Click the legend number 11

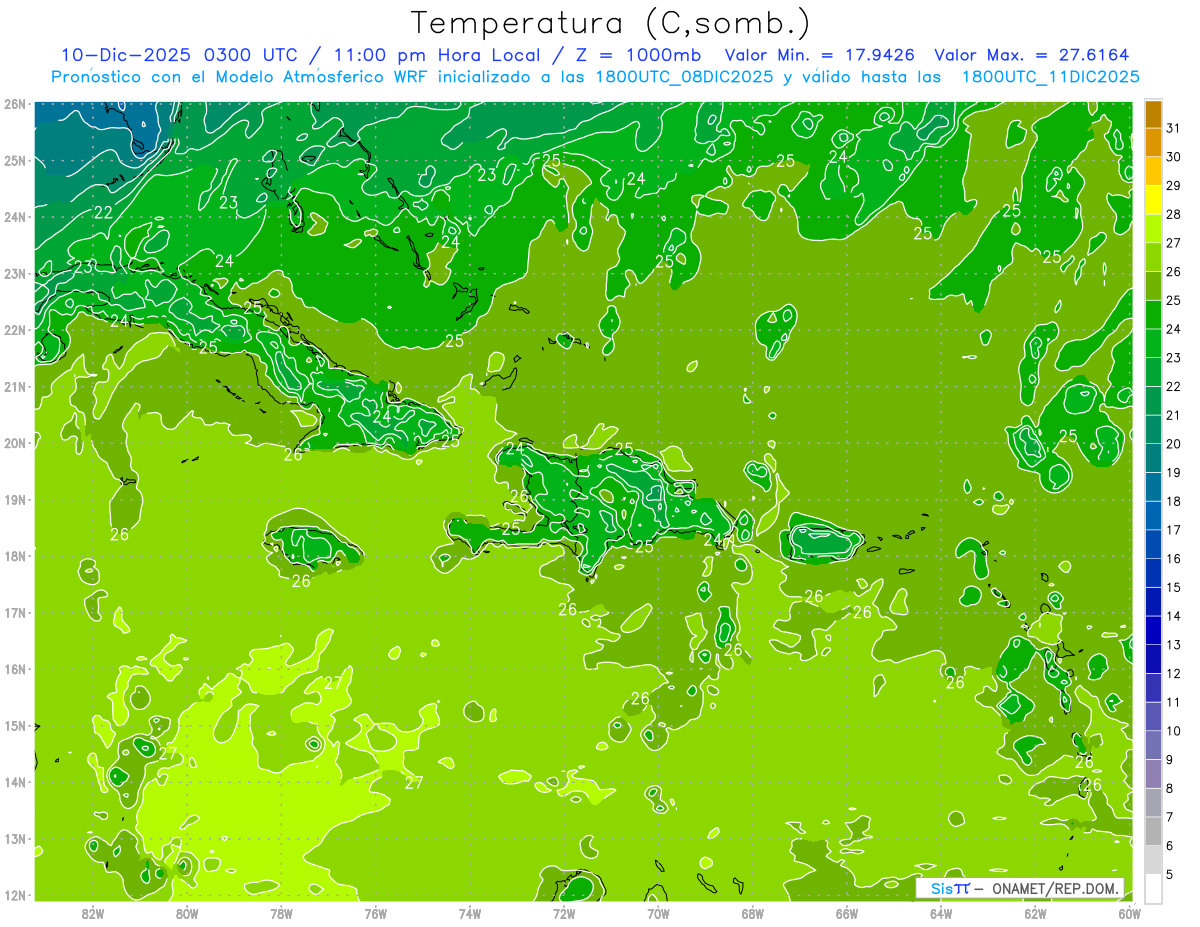1174,702
